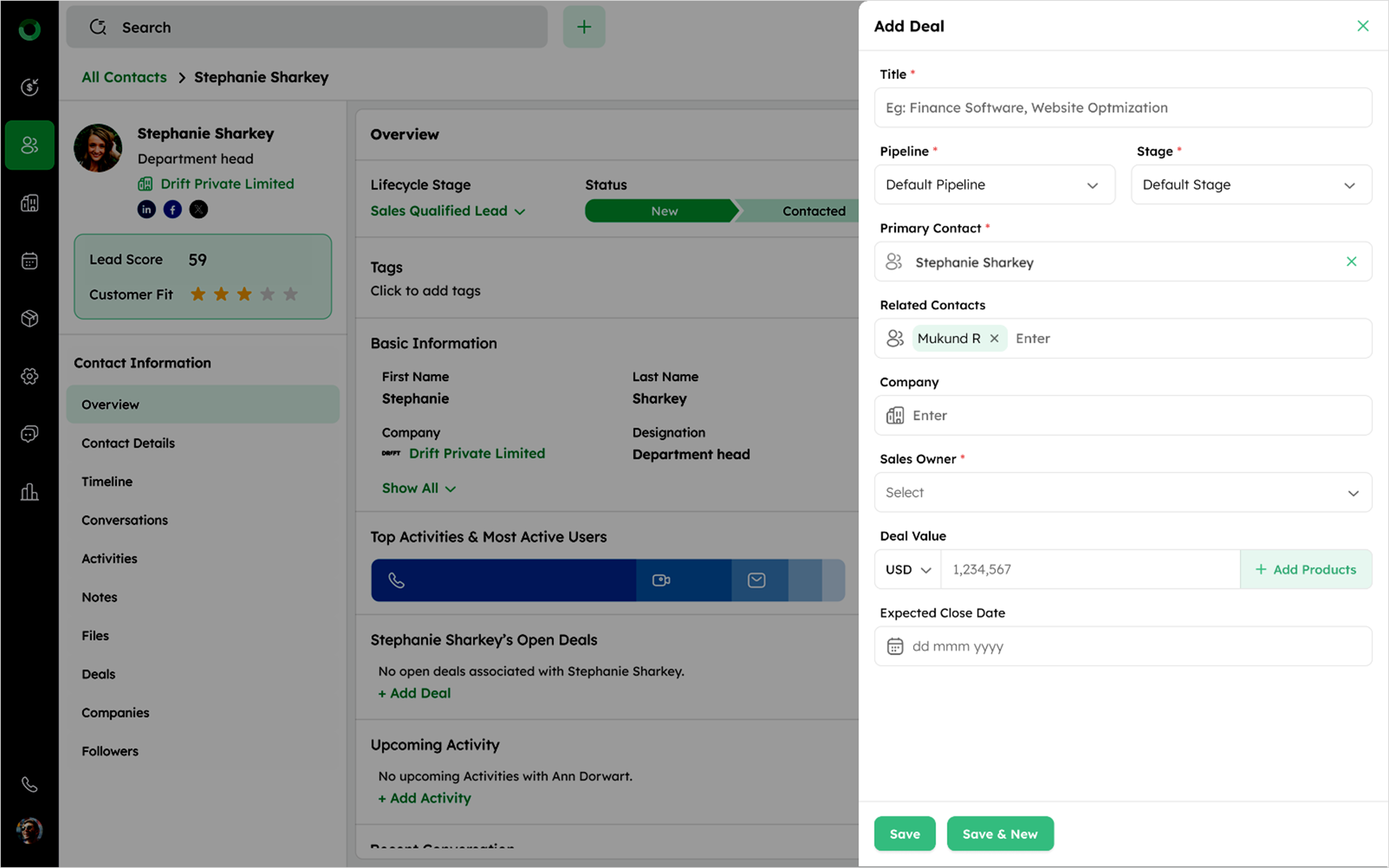The width and height of the screenshot is (1389, 868).
Task: Clear Stephanie Sharkey from Primary Contact
Action: click(x=1351, y=262)
